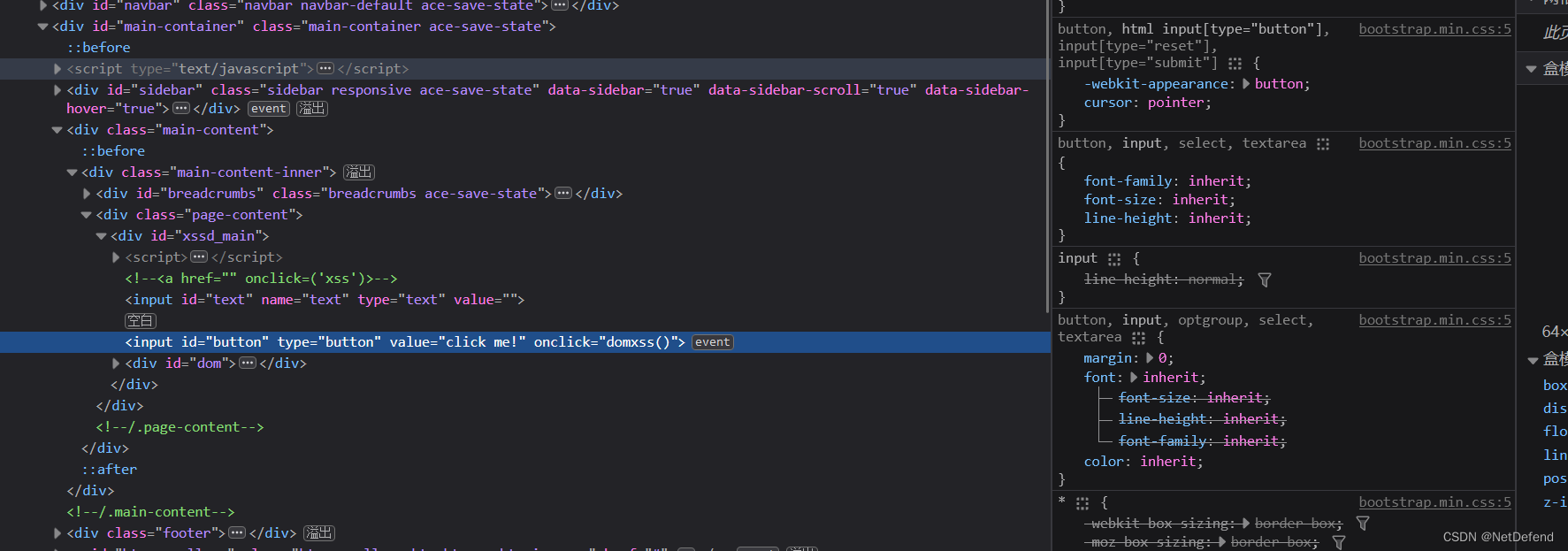Screen dimensions: 1568x551
Task: Open the event badge on the click me! input
Action: (712, 342)
